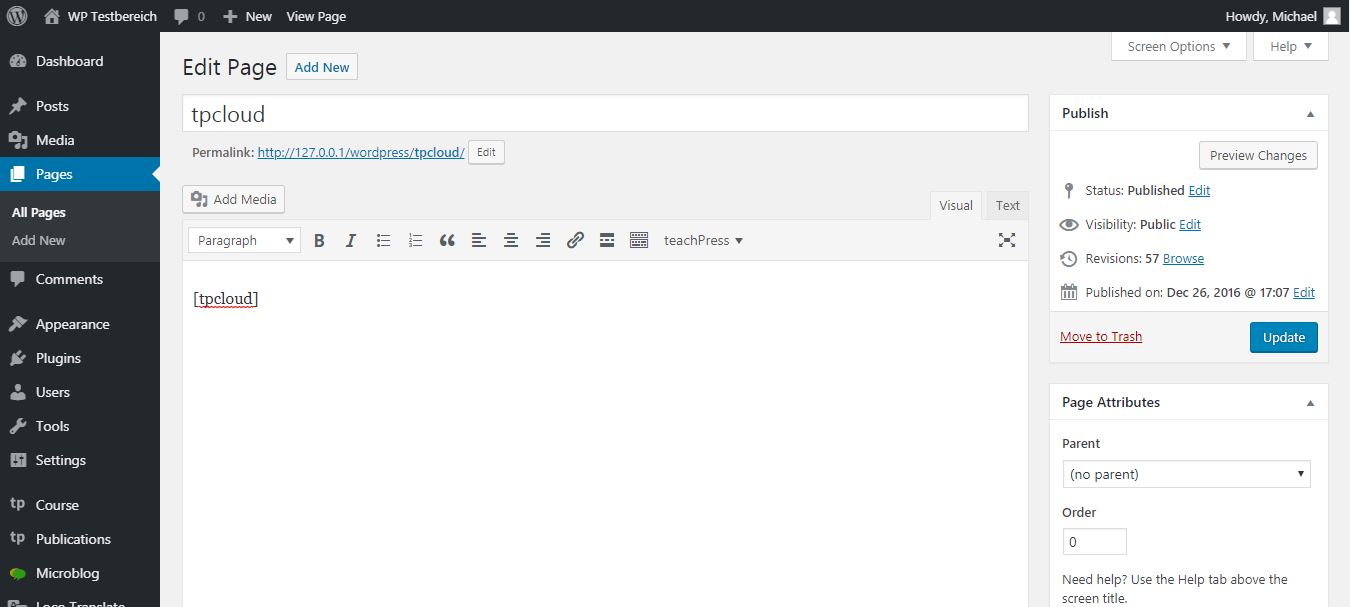Open the Parent page dropdown
Image resolution: width=1350 pixels, height=607 pixels.
click(x=1186, y=473)
